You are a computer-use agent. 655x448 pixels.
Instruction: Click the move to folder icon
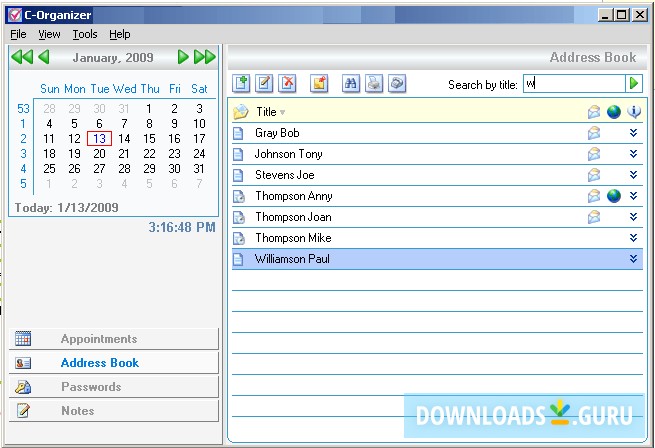pos(319,83)
